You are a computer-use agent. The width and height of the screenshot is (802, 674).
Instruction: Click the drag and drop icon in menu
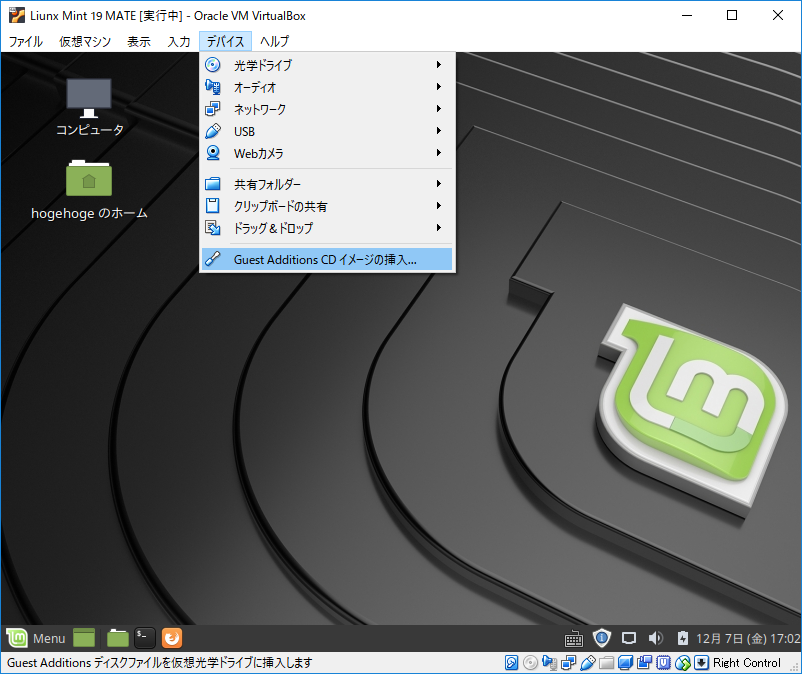[x=213, y=228]
